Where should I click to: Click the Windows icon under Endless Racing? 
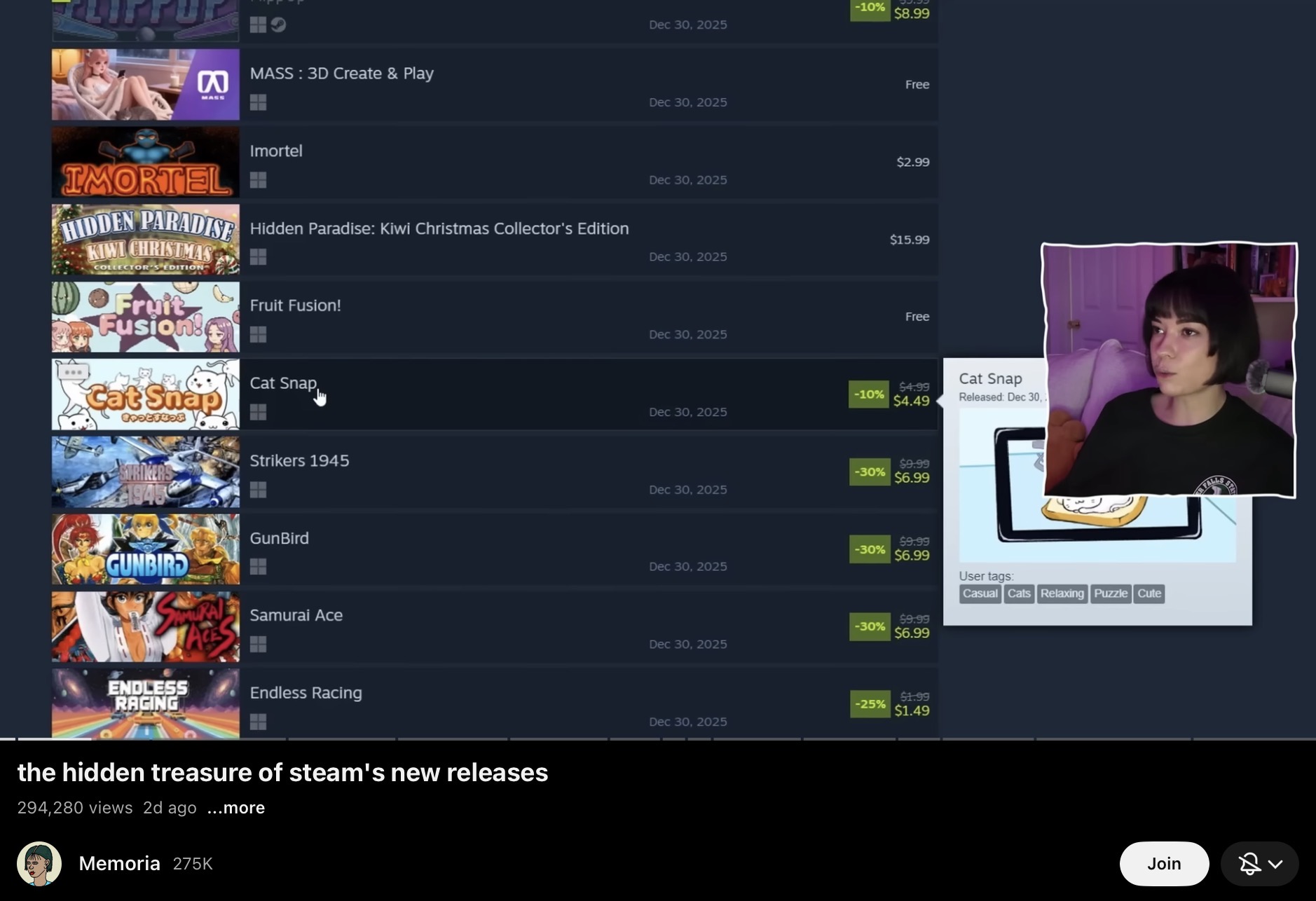(x=258, y=722)
